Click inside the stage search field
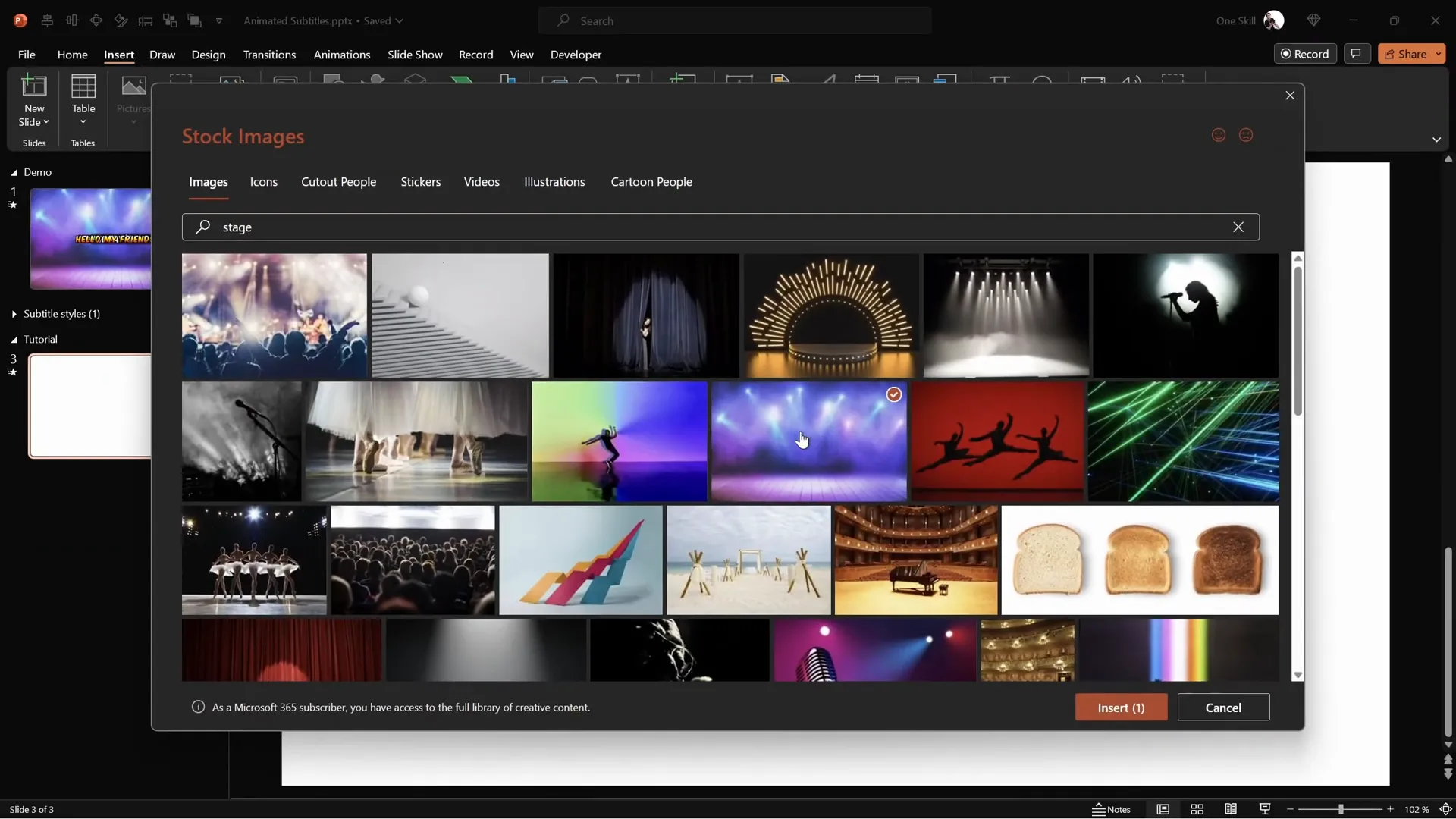1456x819 pixels. [x=720, y=227]
